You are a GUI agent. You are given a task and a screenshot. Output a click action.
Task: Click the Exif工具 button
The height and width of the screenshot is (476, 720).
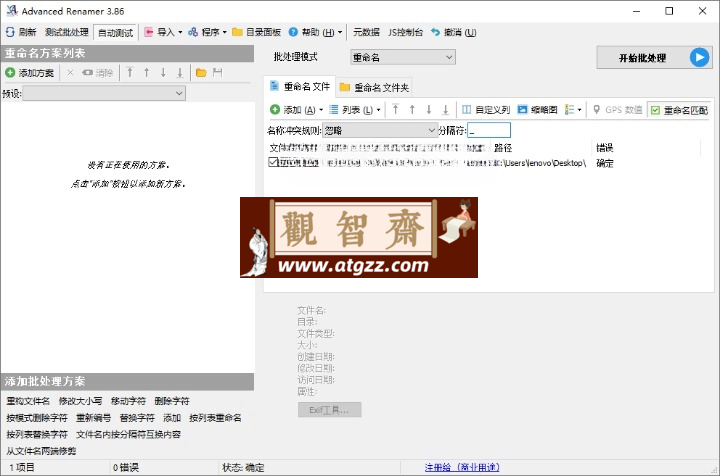click(x=329, y=410)
